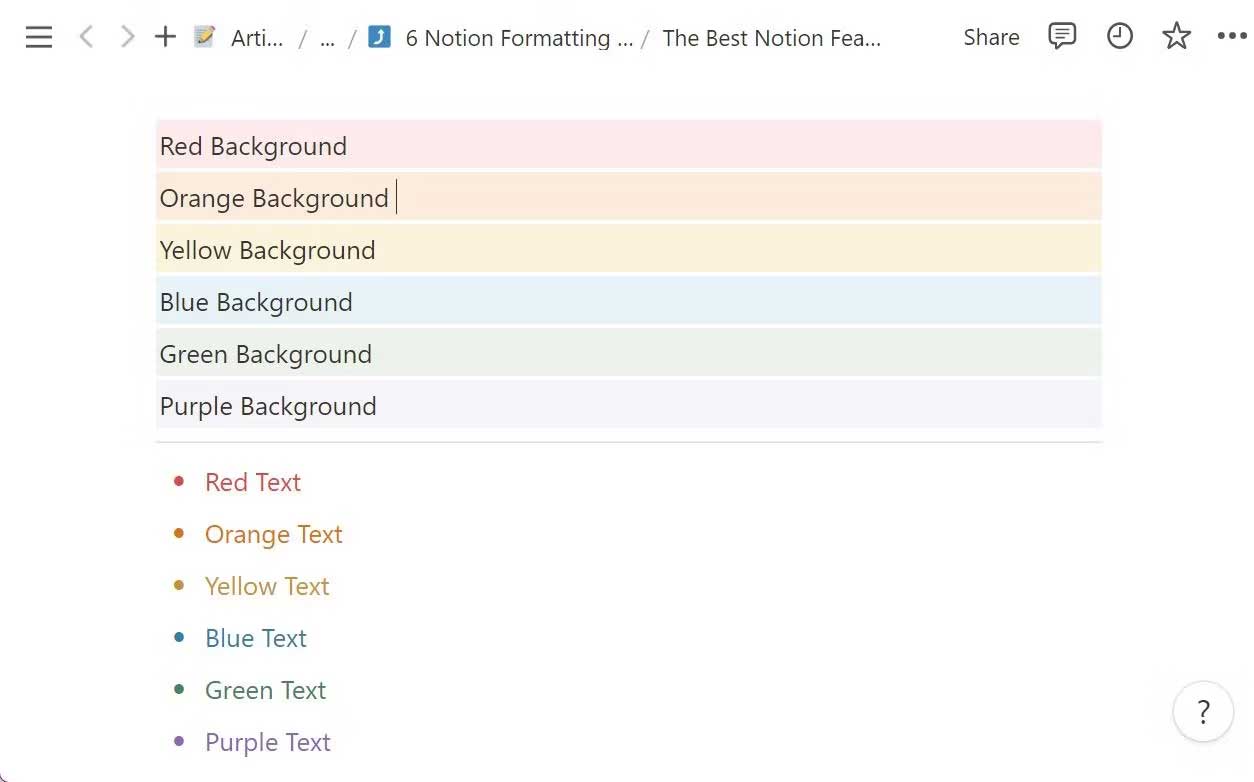Click the 'Orange Text' bullet item
This screenshot has height=782, width=1254.
(x=274, y=534)
